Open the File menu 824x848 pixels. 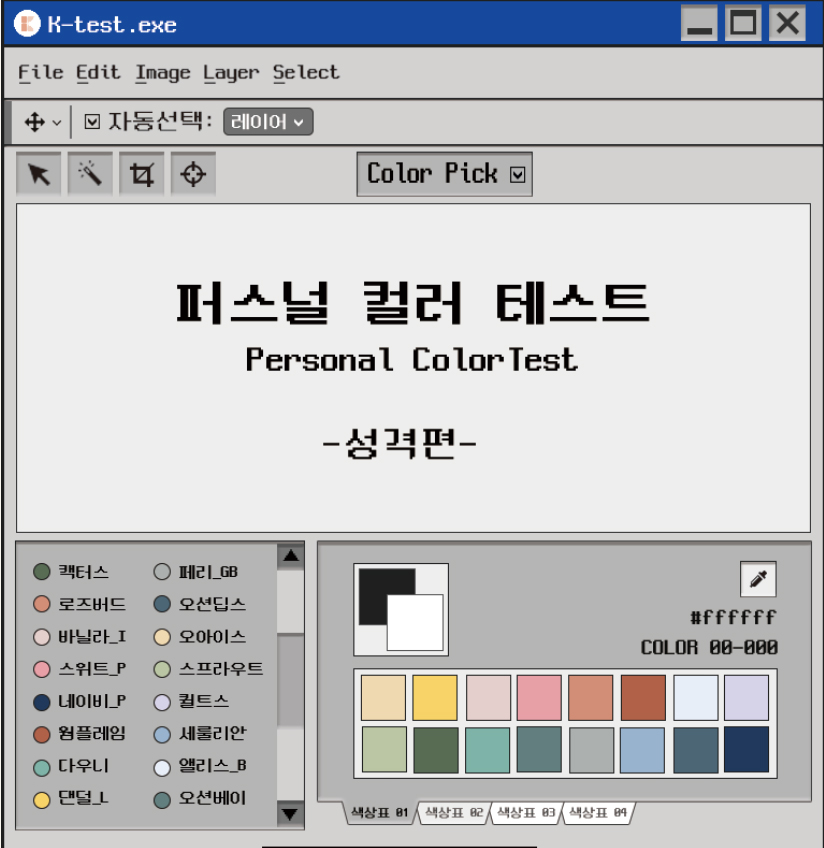41,72
